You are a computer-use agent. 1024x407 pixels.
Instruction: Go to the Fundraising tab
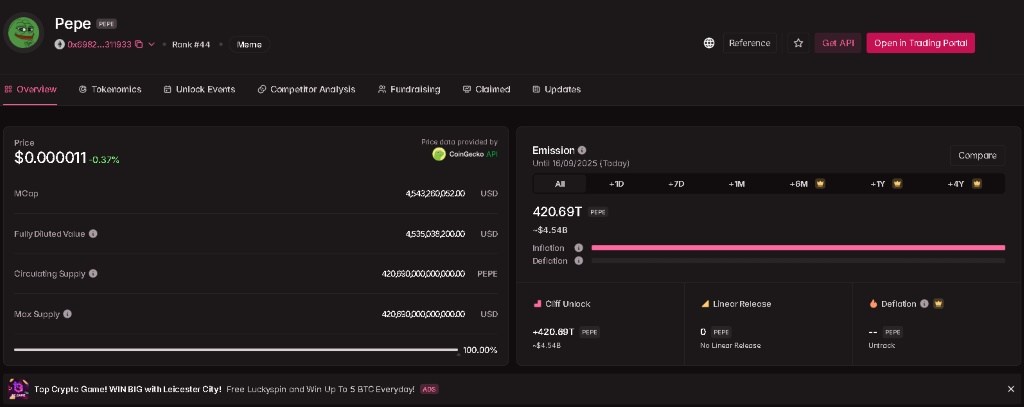tap(409, 89)
